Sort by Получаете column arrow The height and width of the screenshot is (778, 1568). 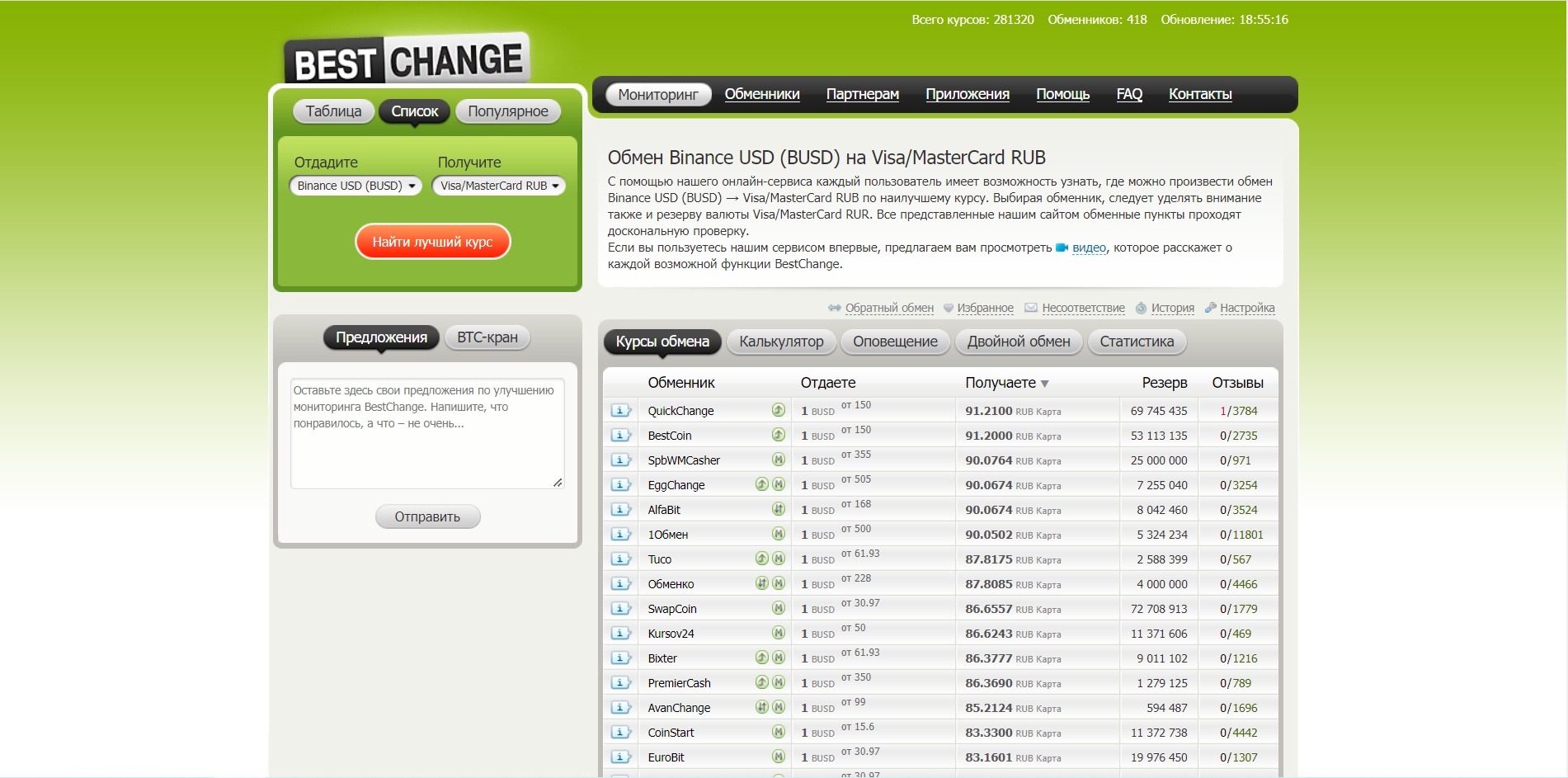pyautogui.click(x=1044, y=384)
